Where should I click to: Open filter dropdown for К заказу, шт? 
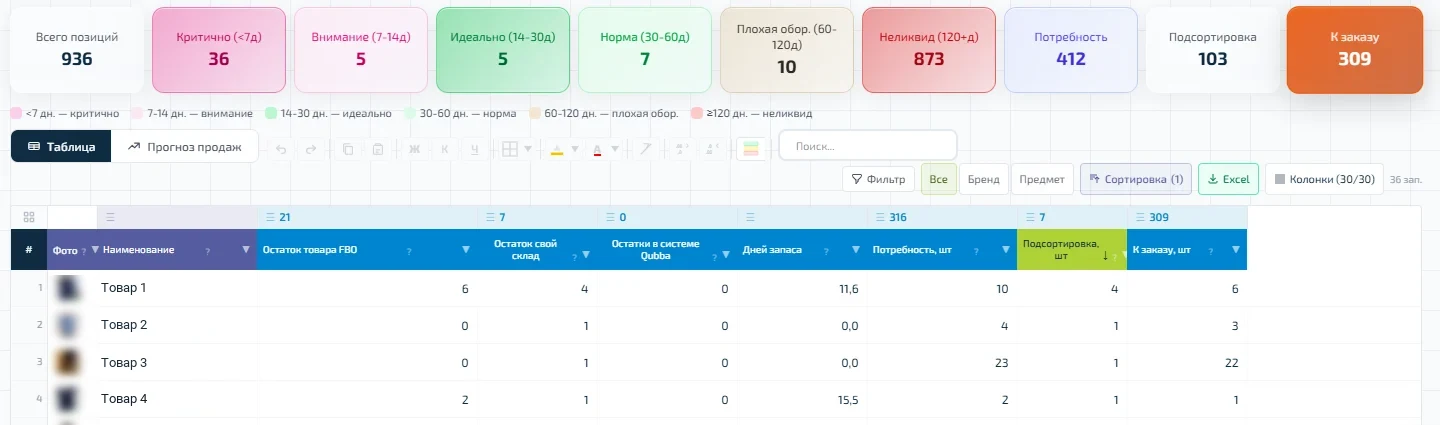pos(1236,249)
